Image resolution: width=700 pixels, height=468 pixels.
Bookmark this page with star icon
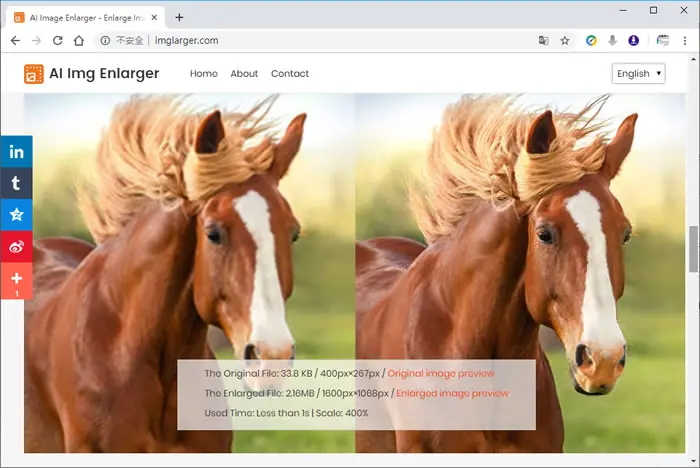[565, 41]
